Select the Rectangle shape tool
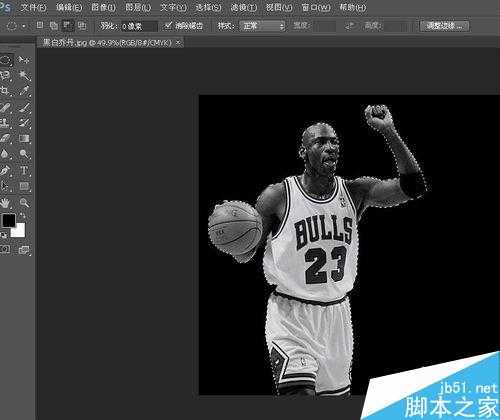Screen dimensions: 500x420 pyautogui.click(x=24, y=186)
